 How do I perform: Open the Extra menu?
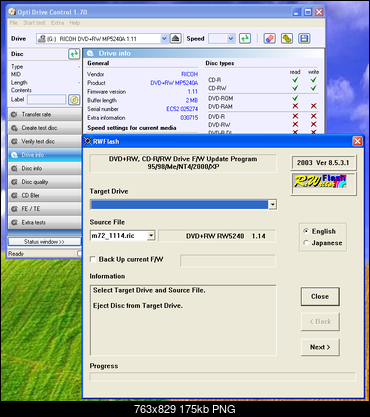57,23
